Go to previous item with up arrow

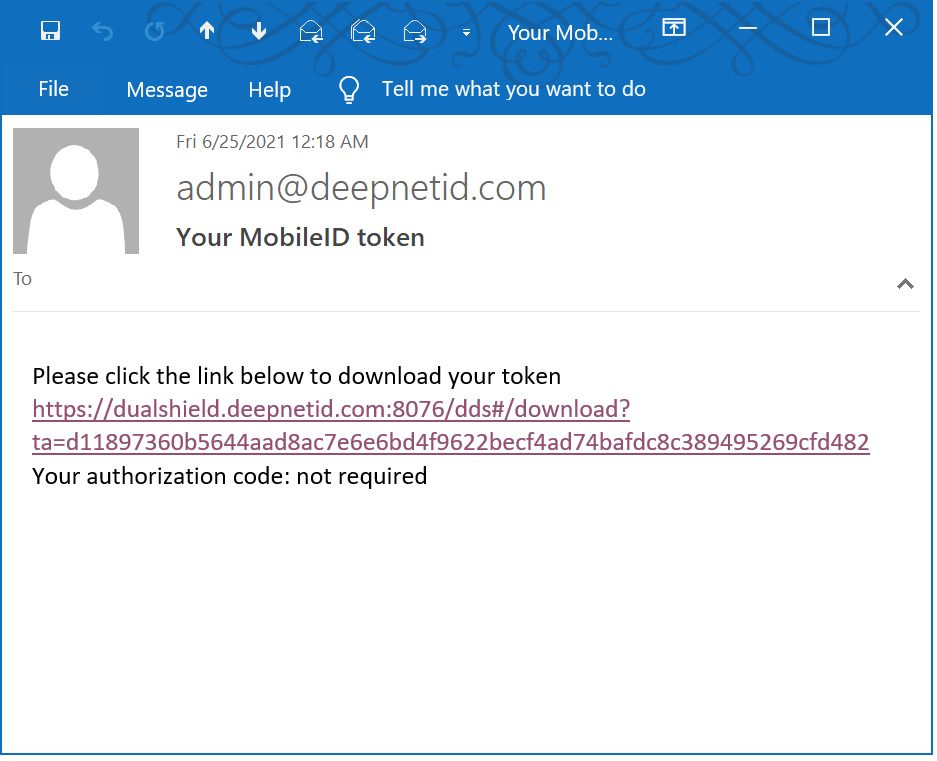pyautogui.click(x=207, y=31)
